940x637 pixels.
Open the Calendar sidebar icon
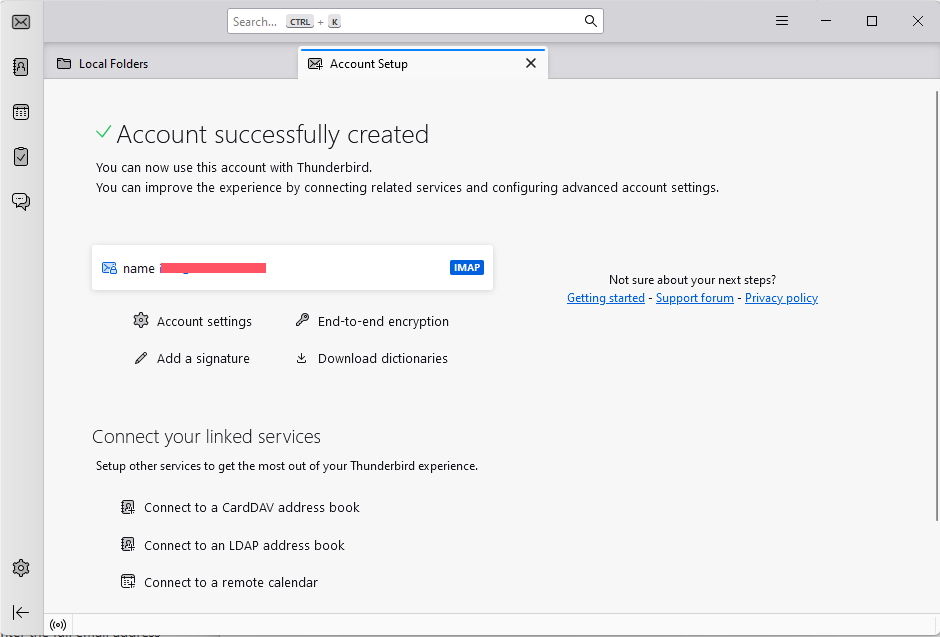coord(20,111)
